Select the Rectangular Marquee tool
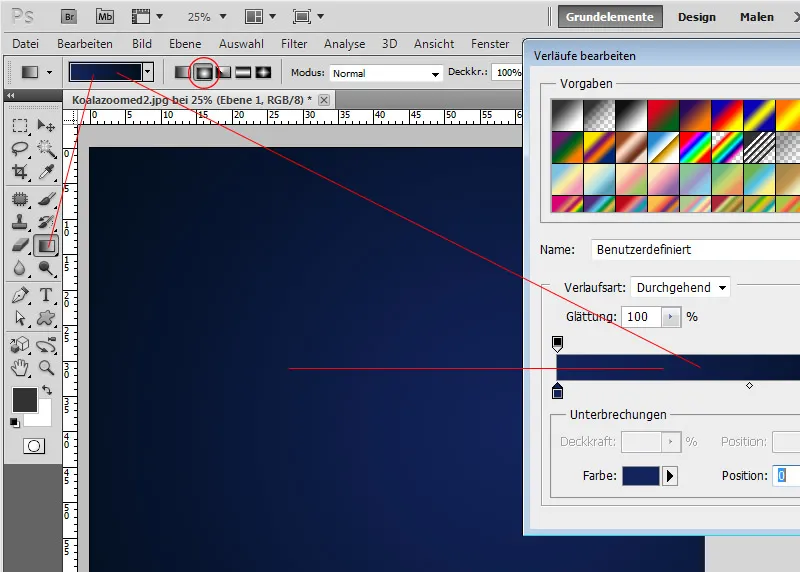The width and height of the screenshot is (800, 572). point(20,126)
